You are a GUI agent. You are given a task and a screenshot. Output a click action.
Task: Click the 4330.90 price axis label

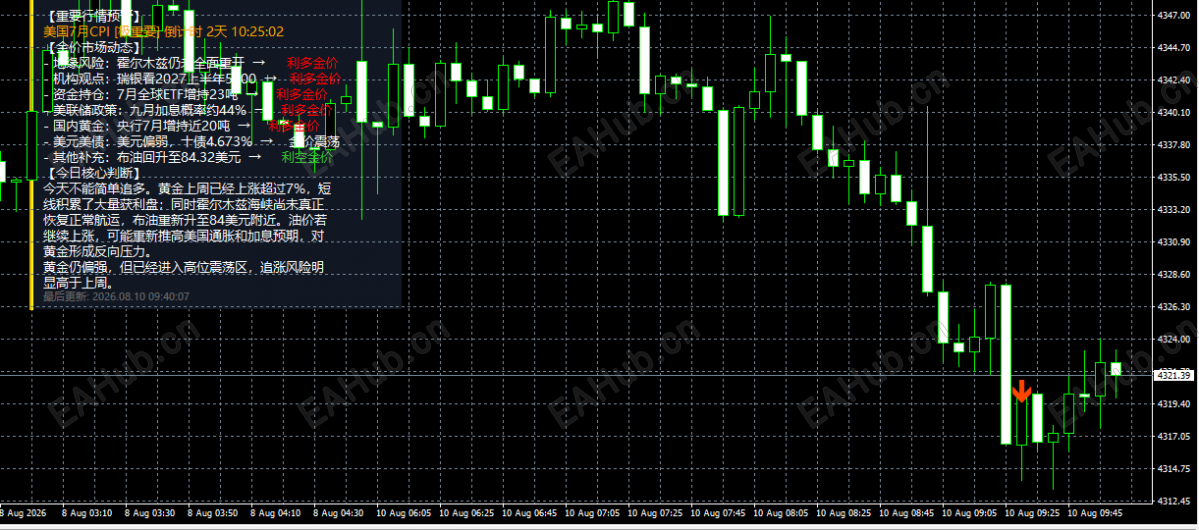tap(1175, 242)
